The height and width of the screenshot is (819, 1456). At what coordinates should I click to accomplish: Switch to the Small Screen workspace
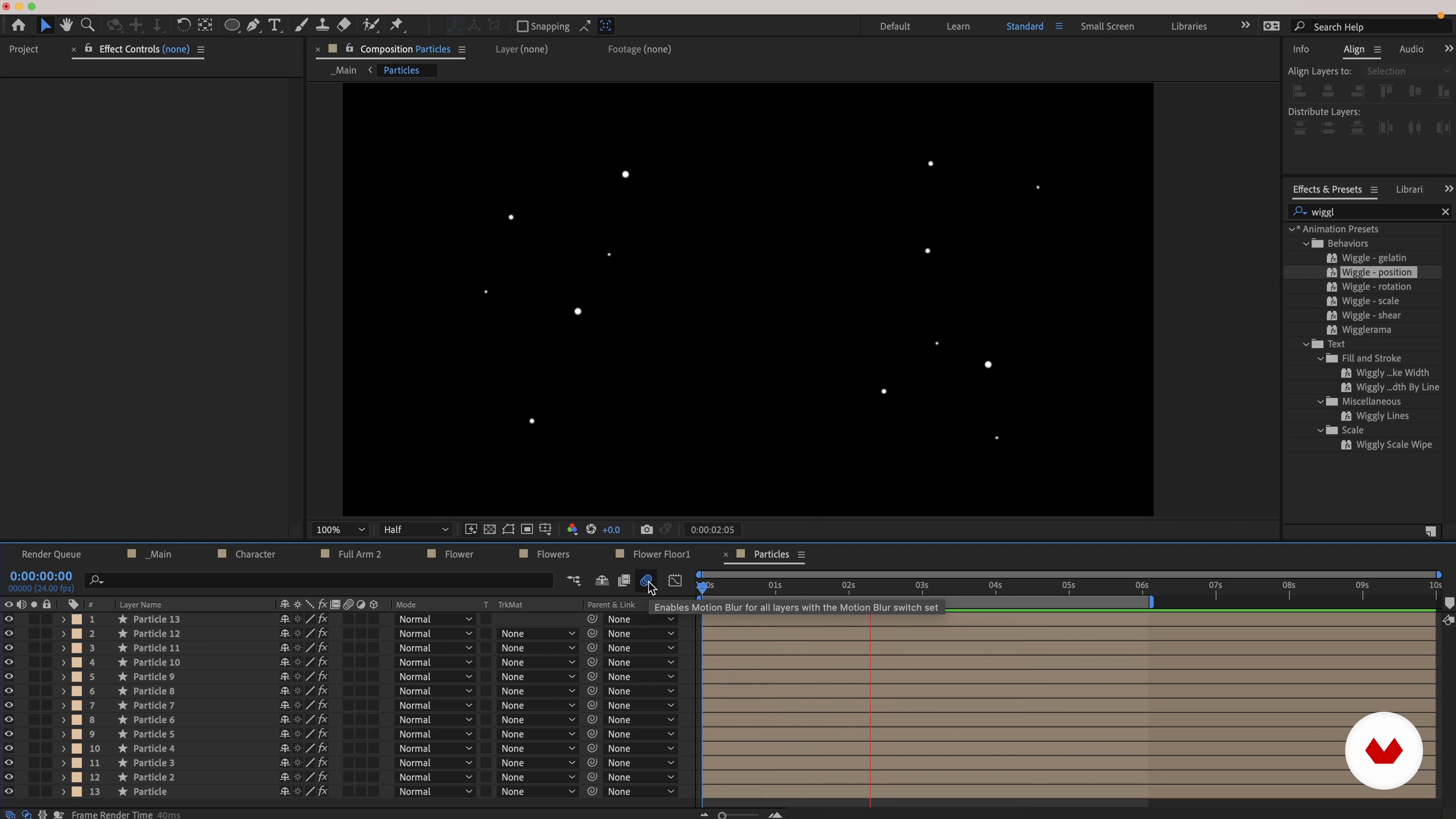click(1107, 27)
